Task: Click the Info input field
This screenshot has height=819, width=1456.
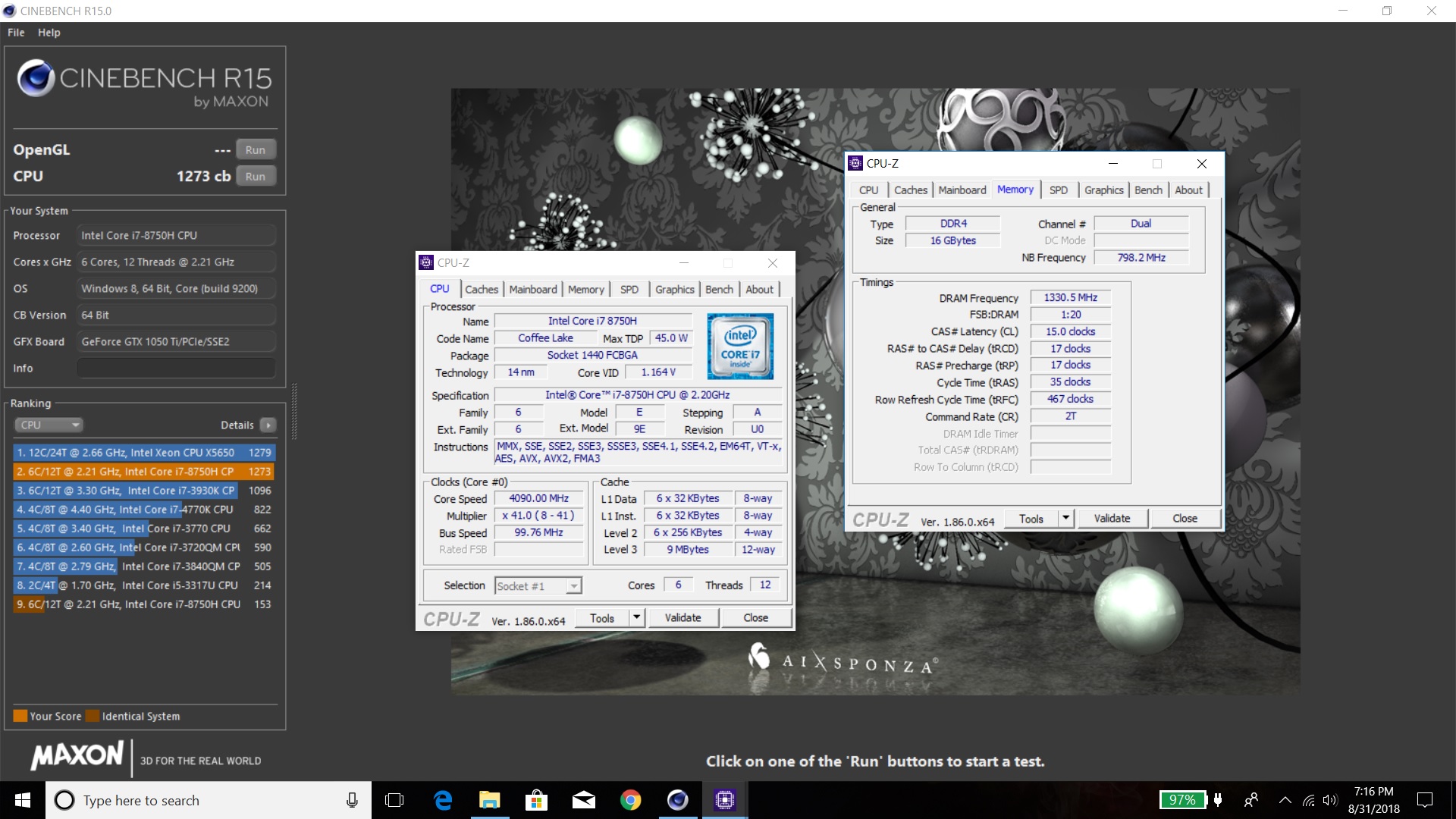Action: tap(176, 368)
